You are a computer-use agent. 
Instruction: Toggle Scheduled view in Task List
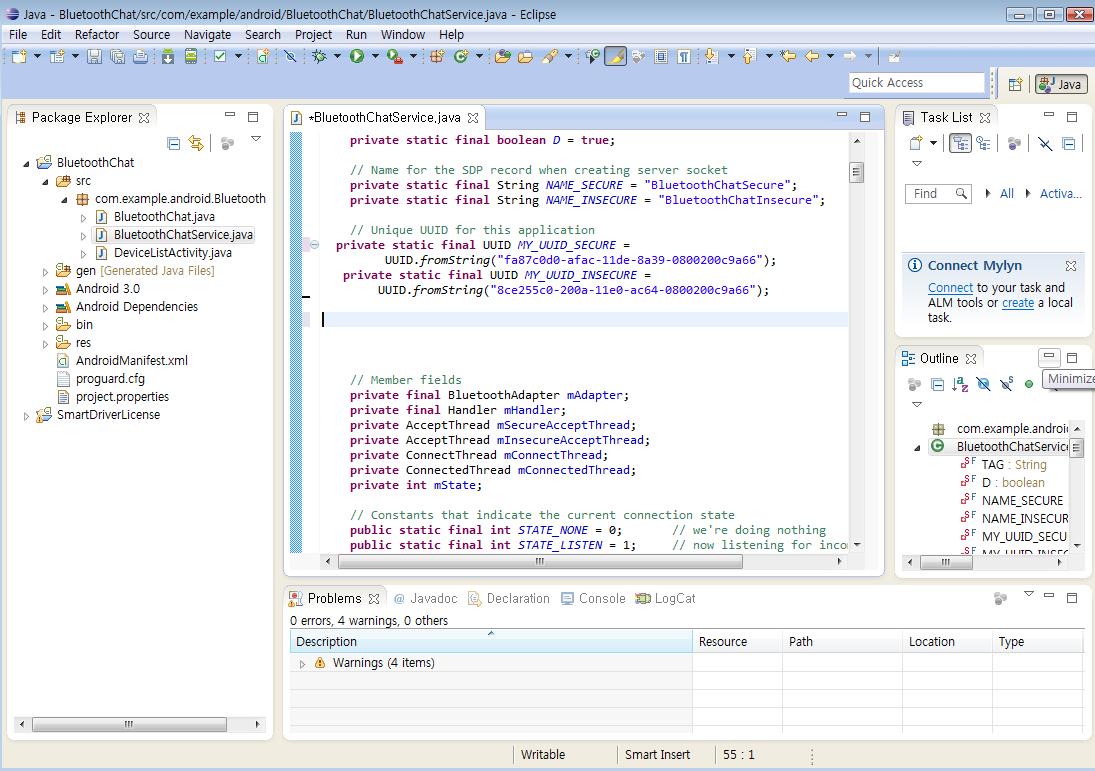click(983, 144)
